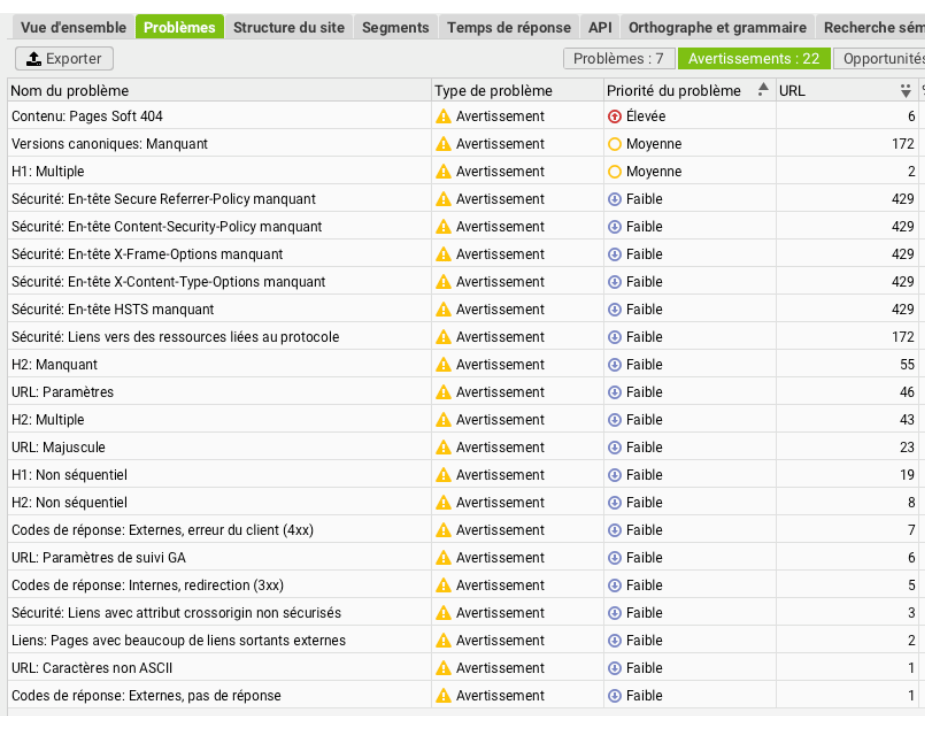This screenshot has width=925, height=729.
Task: Select Codes de réponse: Internes, redirection (3xx)
Action: pos(147,585)
